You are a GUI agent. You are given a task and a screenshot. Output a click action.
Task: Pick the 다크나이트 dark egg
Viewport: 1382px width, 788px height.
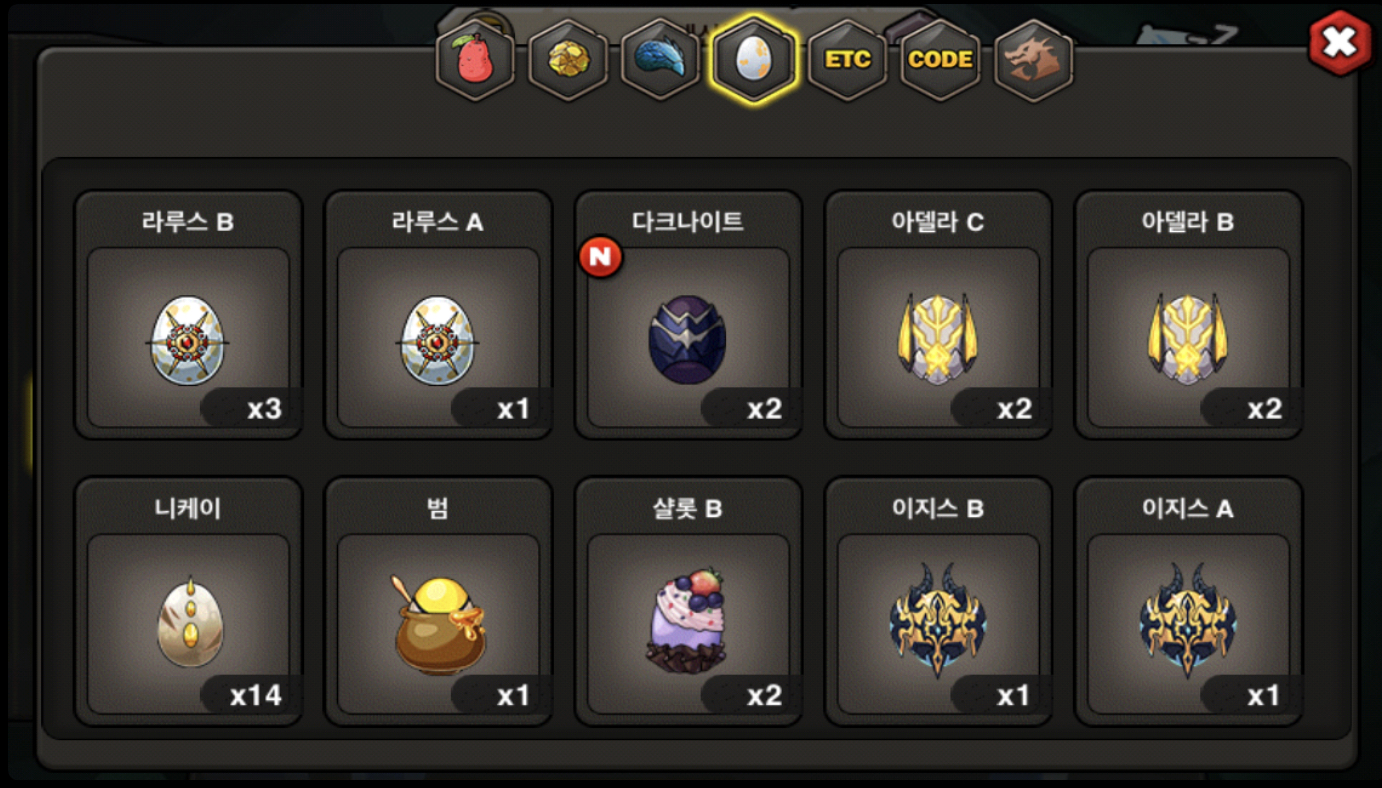click(x=688, y=315)
